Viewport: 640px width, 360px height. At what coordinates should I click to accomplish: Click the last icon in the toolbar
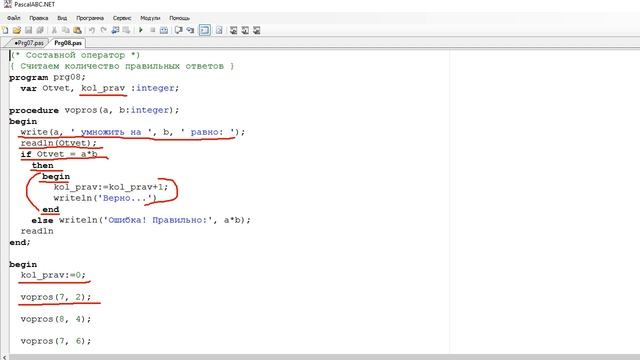point(257,30)
